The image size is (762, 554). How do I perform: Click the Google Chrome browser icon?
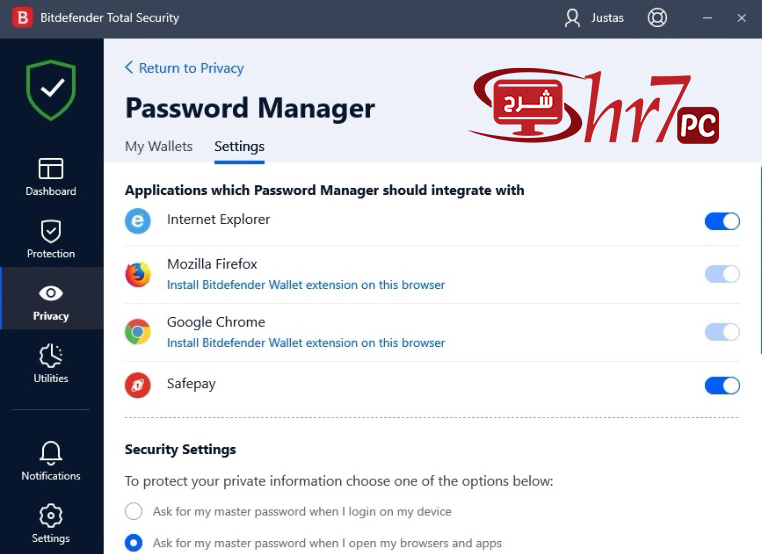click(x=138, y=332)
